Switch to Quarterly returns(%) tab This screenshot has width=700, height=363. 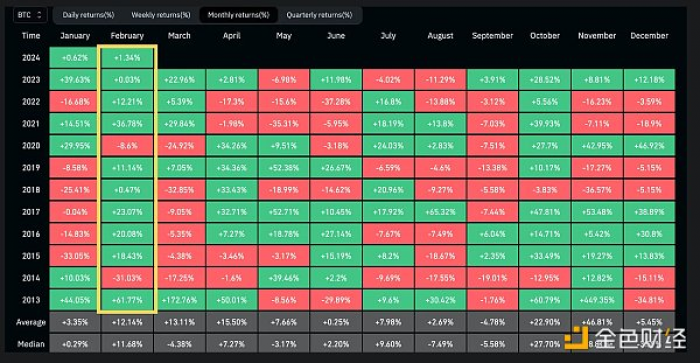(x=319, y=15)
